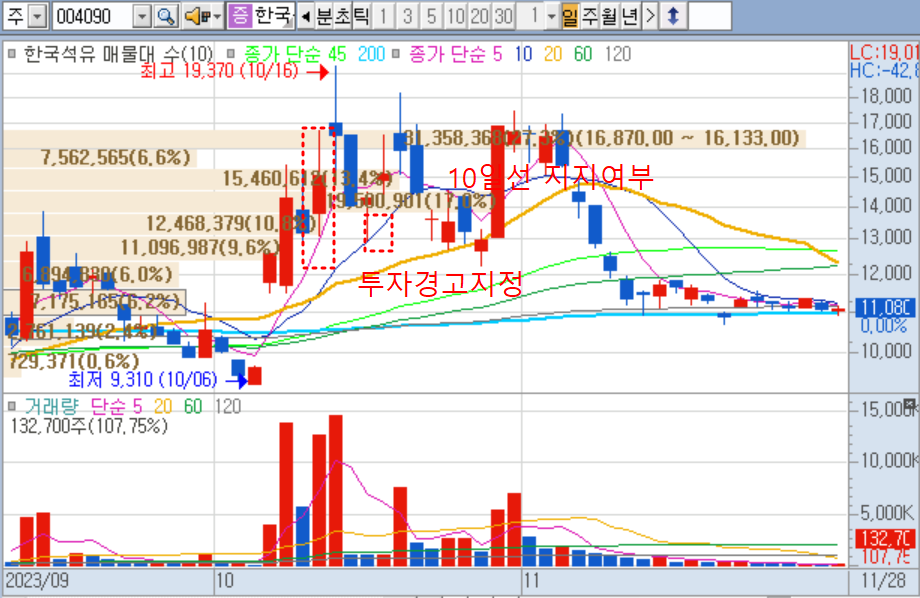Click the 최고 19,370 (10/16) label
The height and width of the screenshot is (598, 920).
pyautogui.click(x=219, y=72)
